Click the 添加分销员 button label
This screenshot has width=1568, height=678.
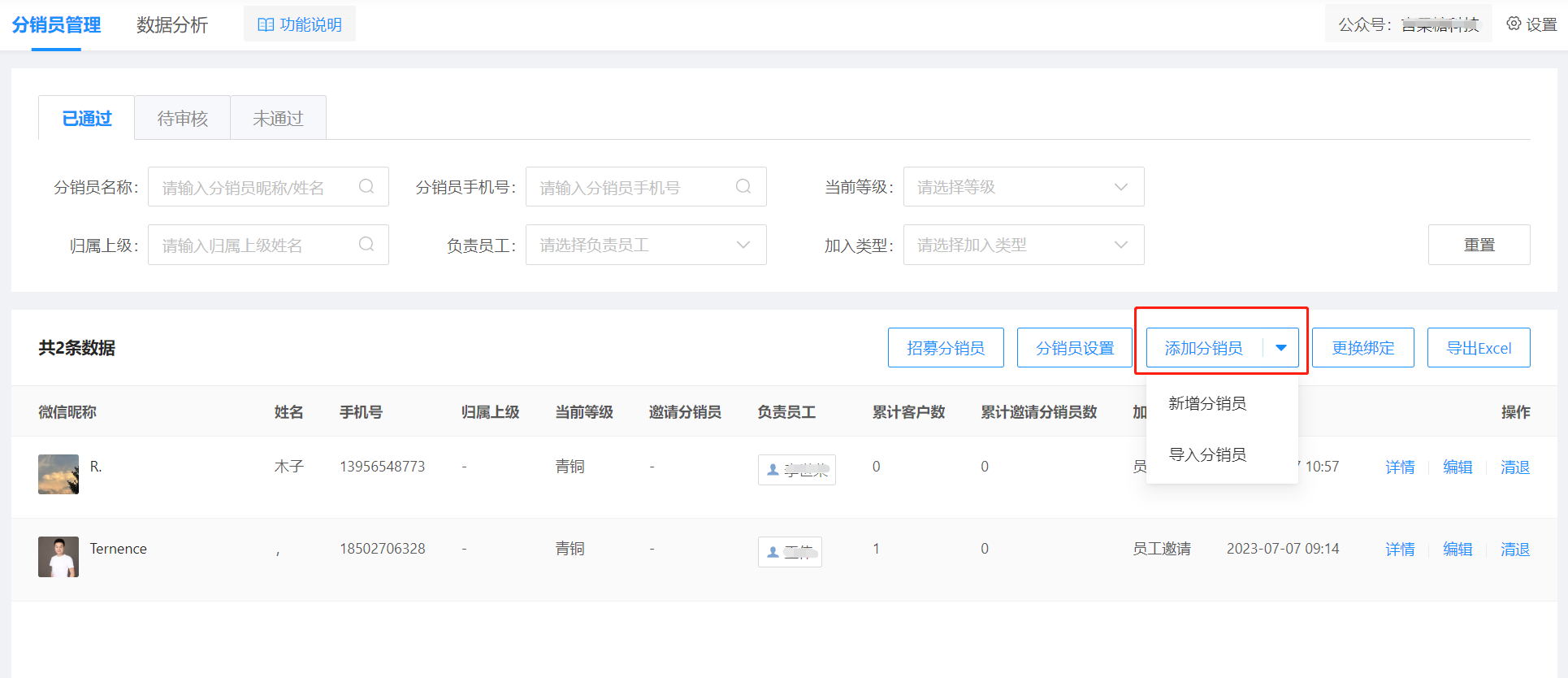point(1204,348)
